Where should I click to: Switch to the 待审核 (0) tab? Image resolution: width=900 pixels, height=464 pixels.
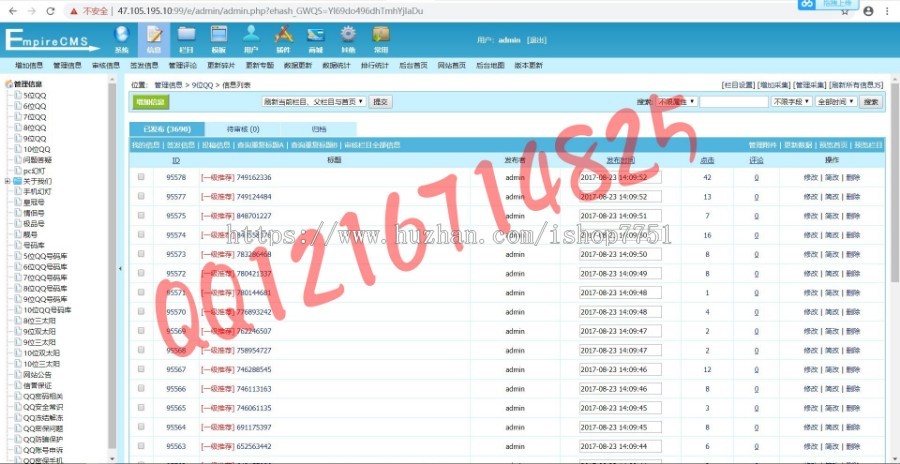coord(243,129)
